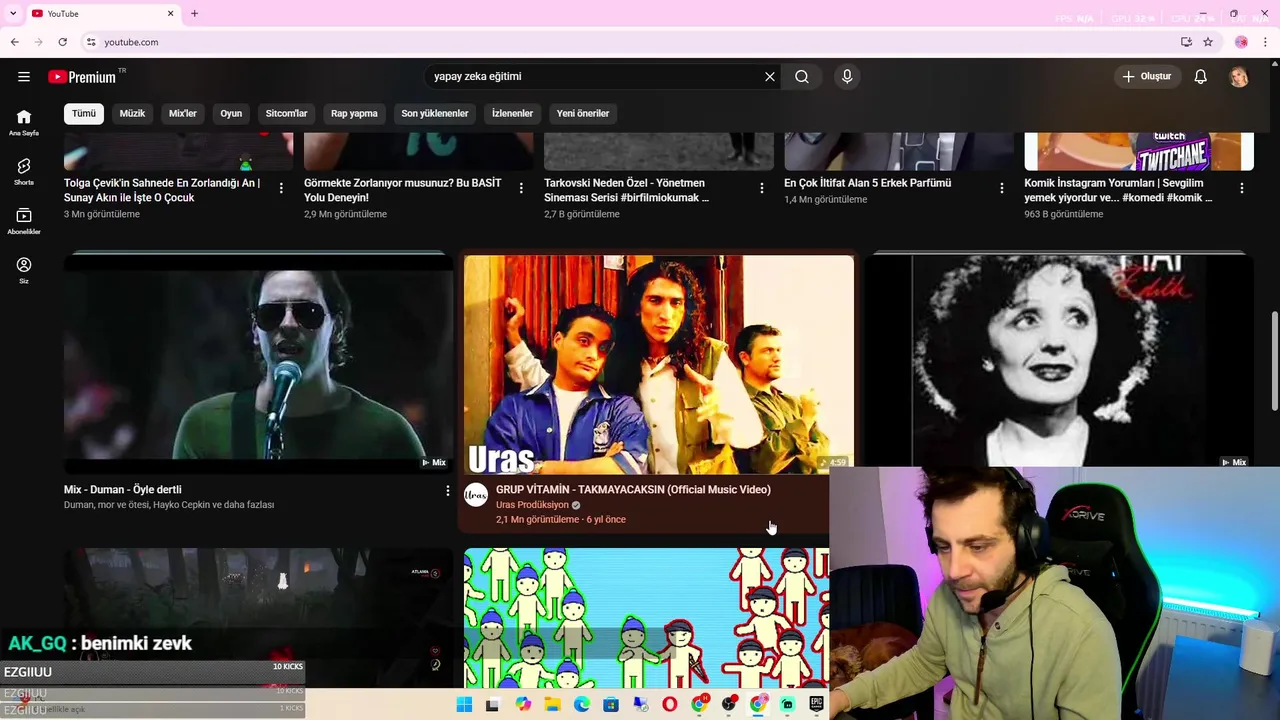The width and height of the screenshot is (1280, 720).
Task: Select the İzlenenler filter chip
Action: point(512,113)
